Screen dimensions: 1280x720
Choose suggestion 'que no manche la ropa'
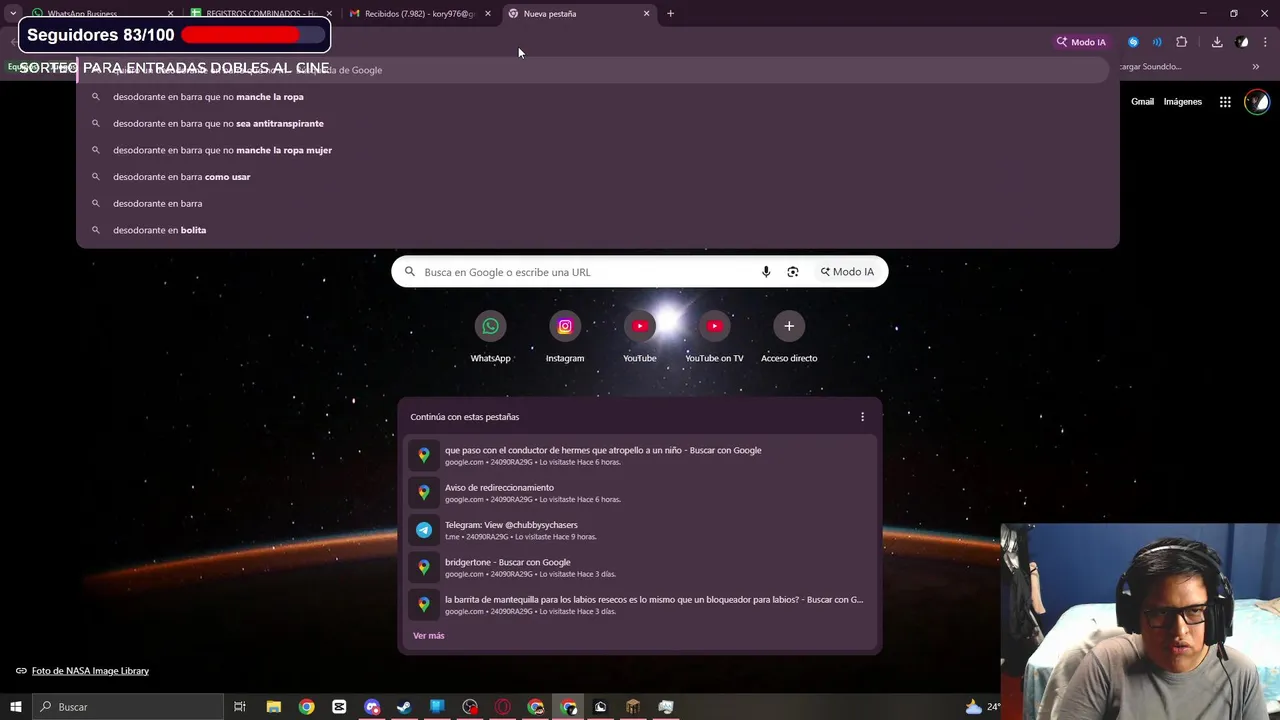[x=598, y=97]
